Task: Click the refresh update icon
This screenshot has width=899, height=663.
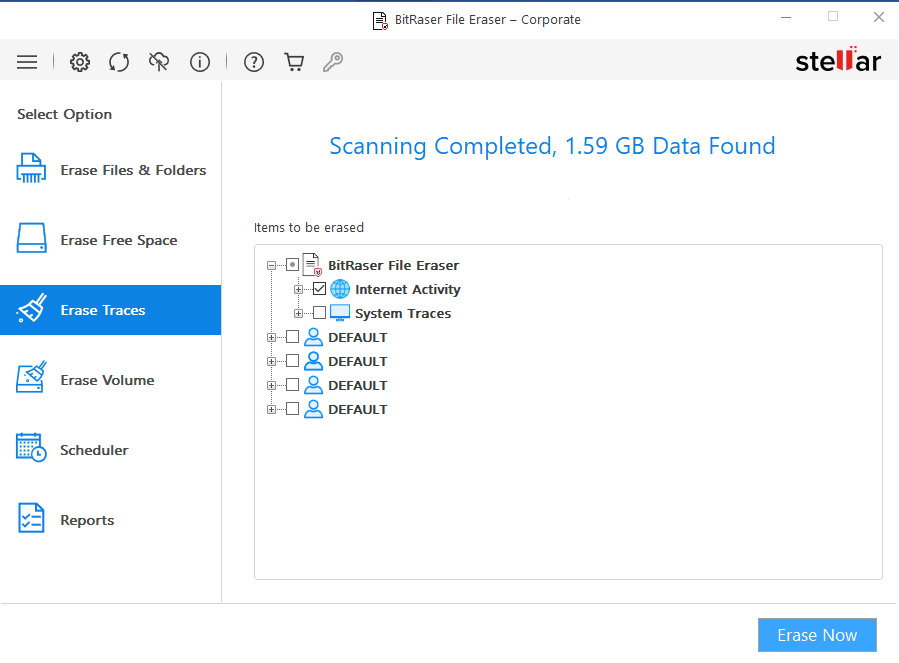Action: pyautogui.click(x=119, y=62)
